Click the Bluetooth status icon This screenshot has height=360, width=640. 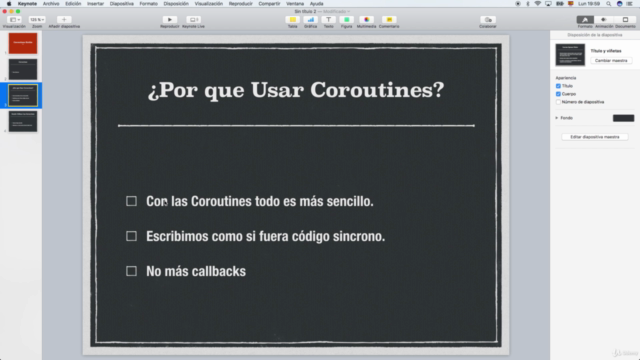point(528,4)
